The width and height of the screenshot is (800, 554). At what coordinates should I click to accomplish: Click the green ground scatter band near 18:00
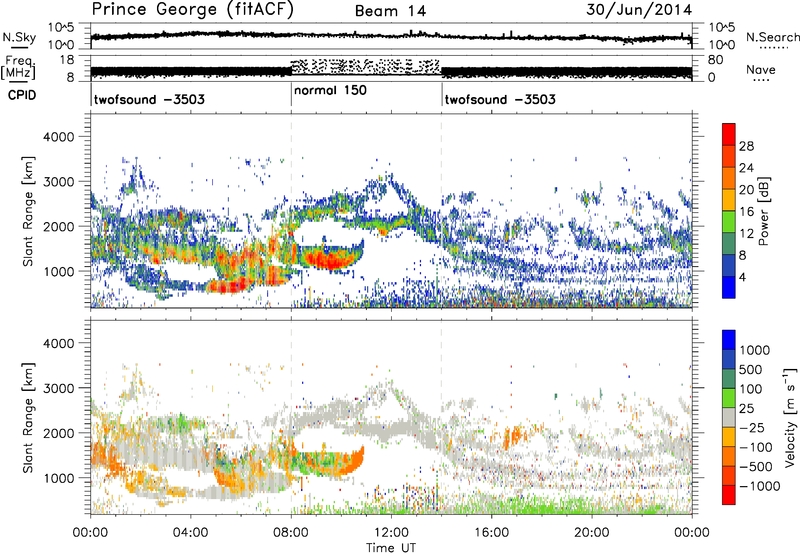[x=541, y=507]
